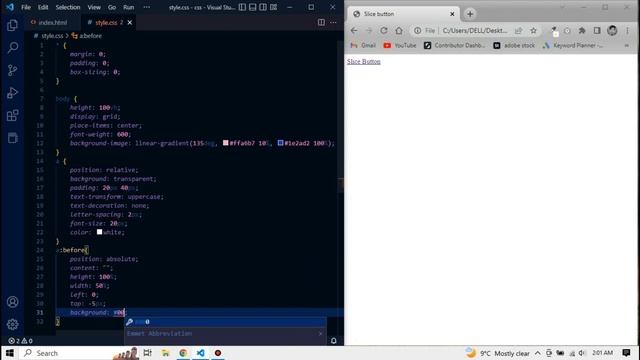Open Keyword Planner bookmark

click(x=572, y=45)
